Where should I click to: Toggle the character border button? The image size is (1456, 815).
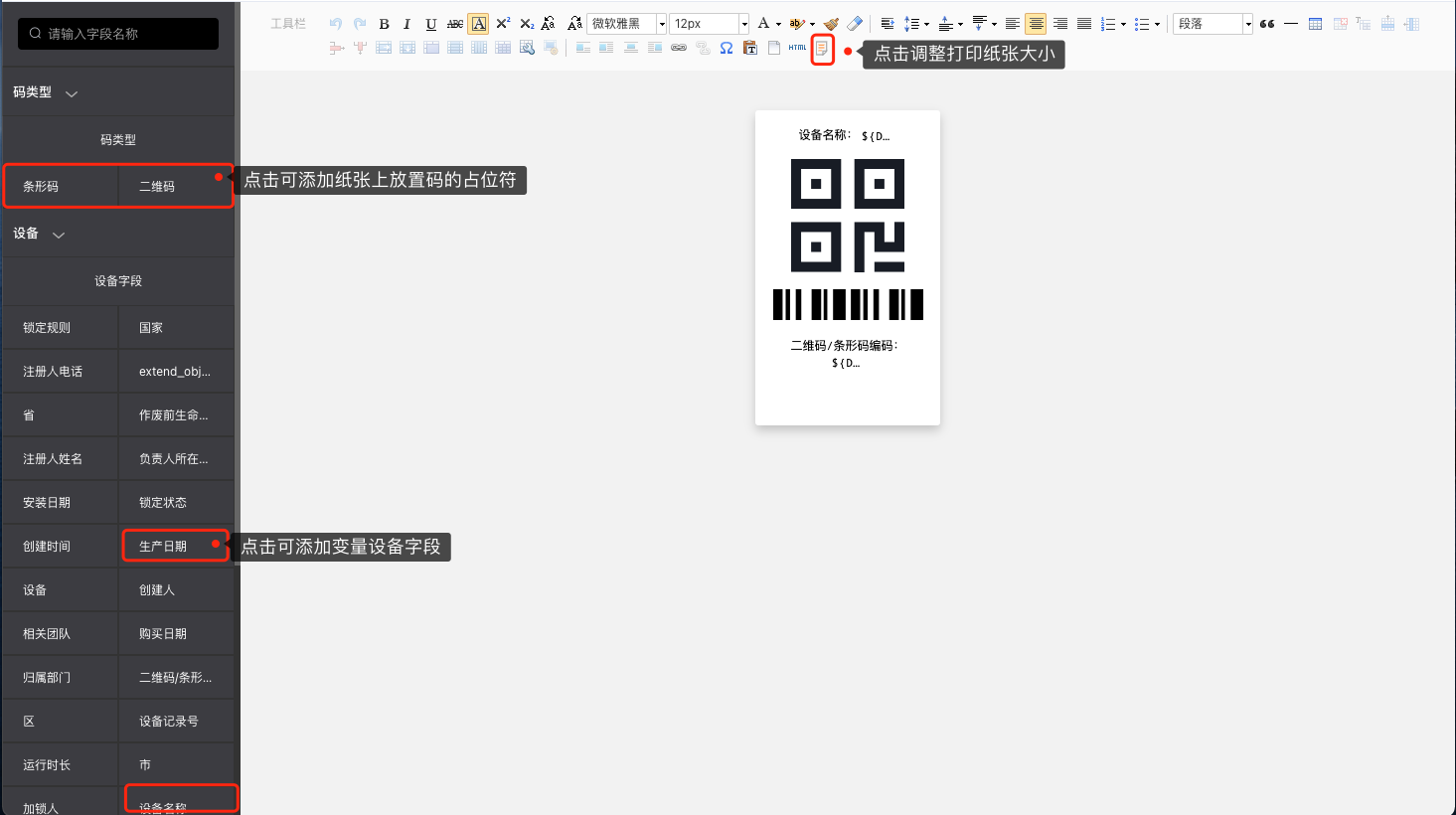tap(479, 24)
